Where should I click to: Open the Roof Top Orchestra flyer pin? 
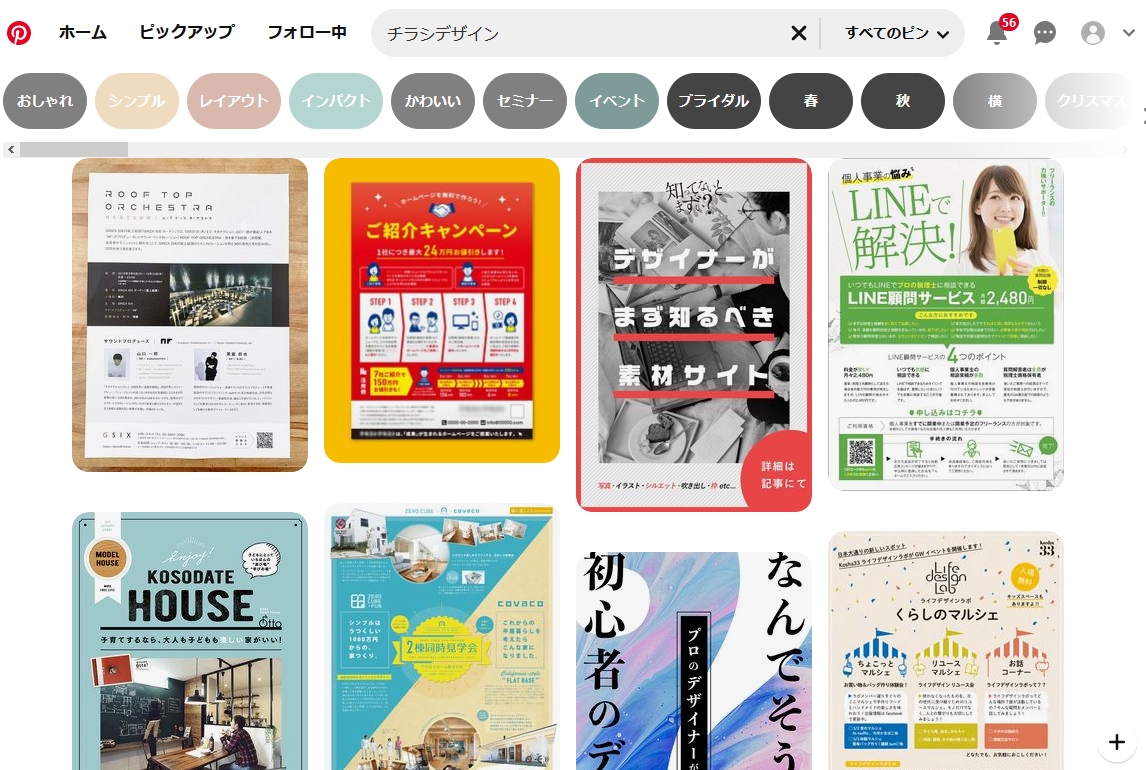point(190,314)
